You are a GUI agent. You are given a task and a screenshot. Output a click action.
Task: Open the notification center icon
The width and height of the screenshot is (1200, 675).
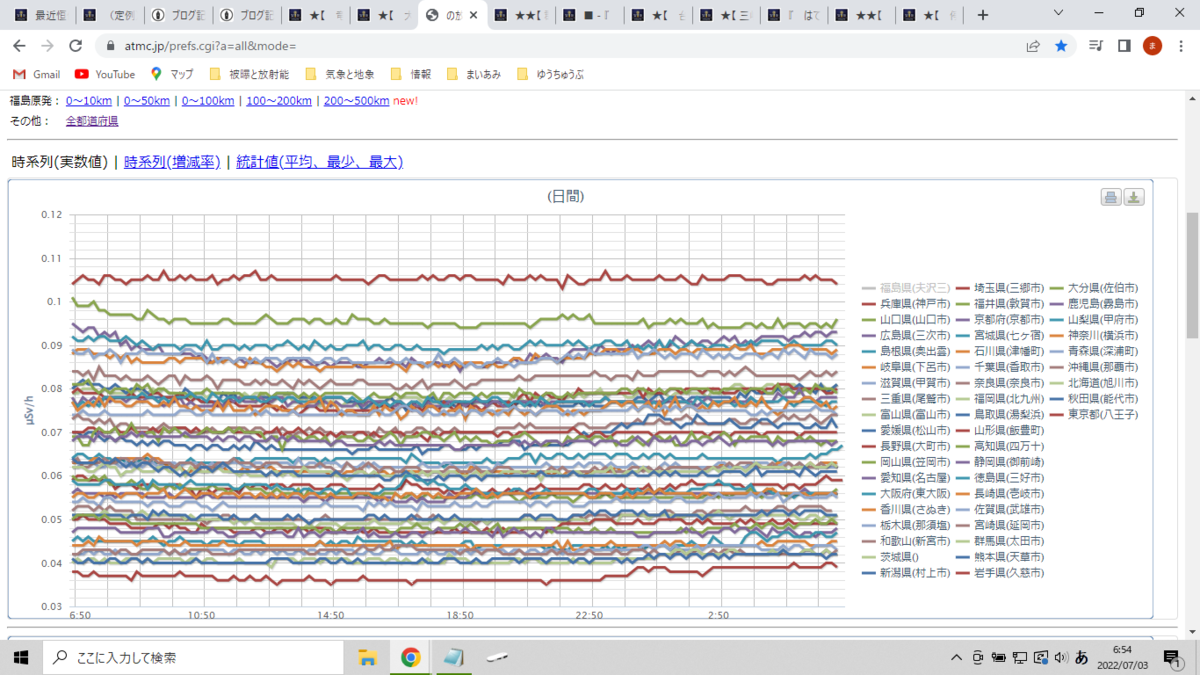point(1171,657)
